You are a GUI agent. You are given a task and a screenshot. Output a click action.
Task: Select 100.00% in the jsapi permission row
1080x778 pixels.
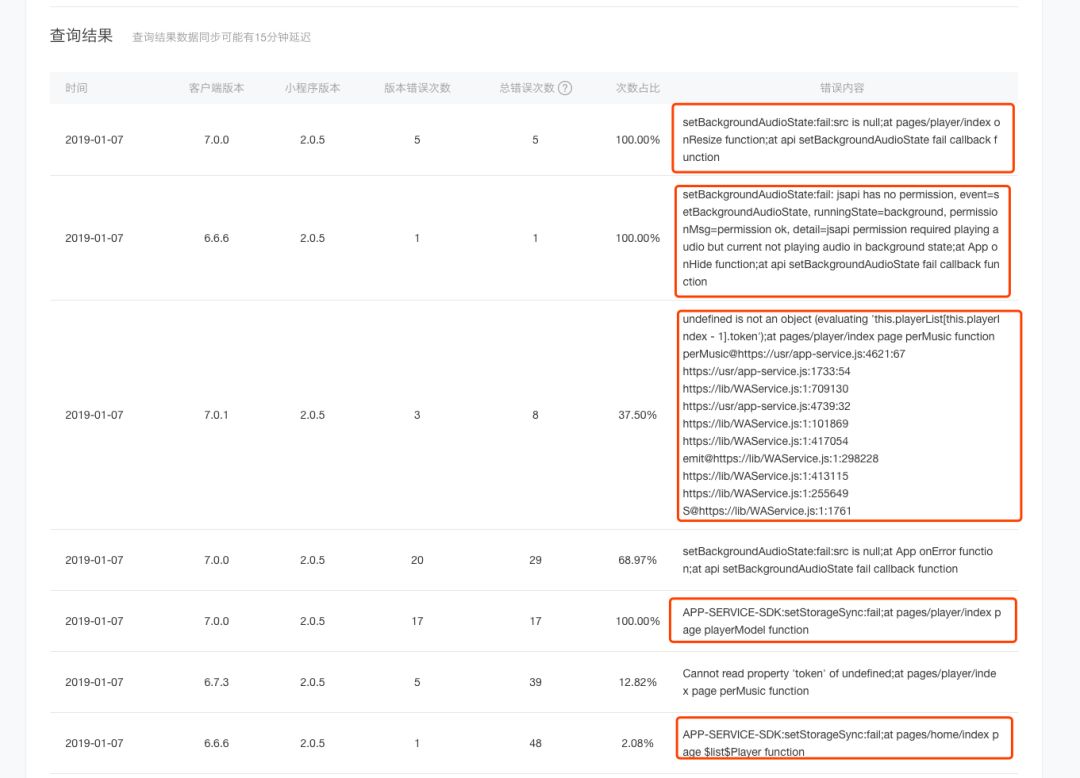click(x=638, y=238)
